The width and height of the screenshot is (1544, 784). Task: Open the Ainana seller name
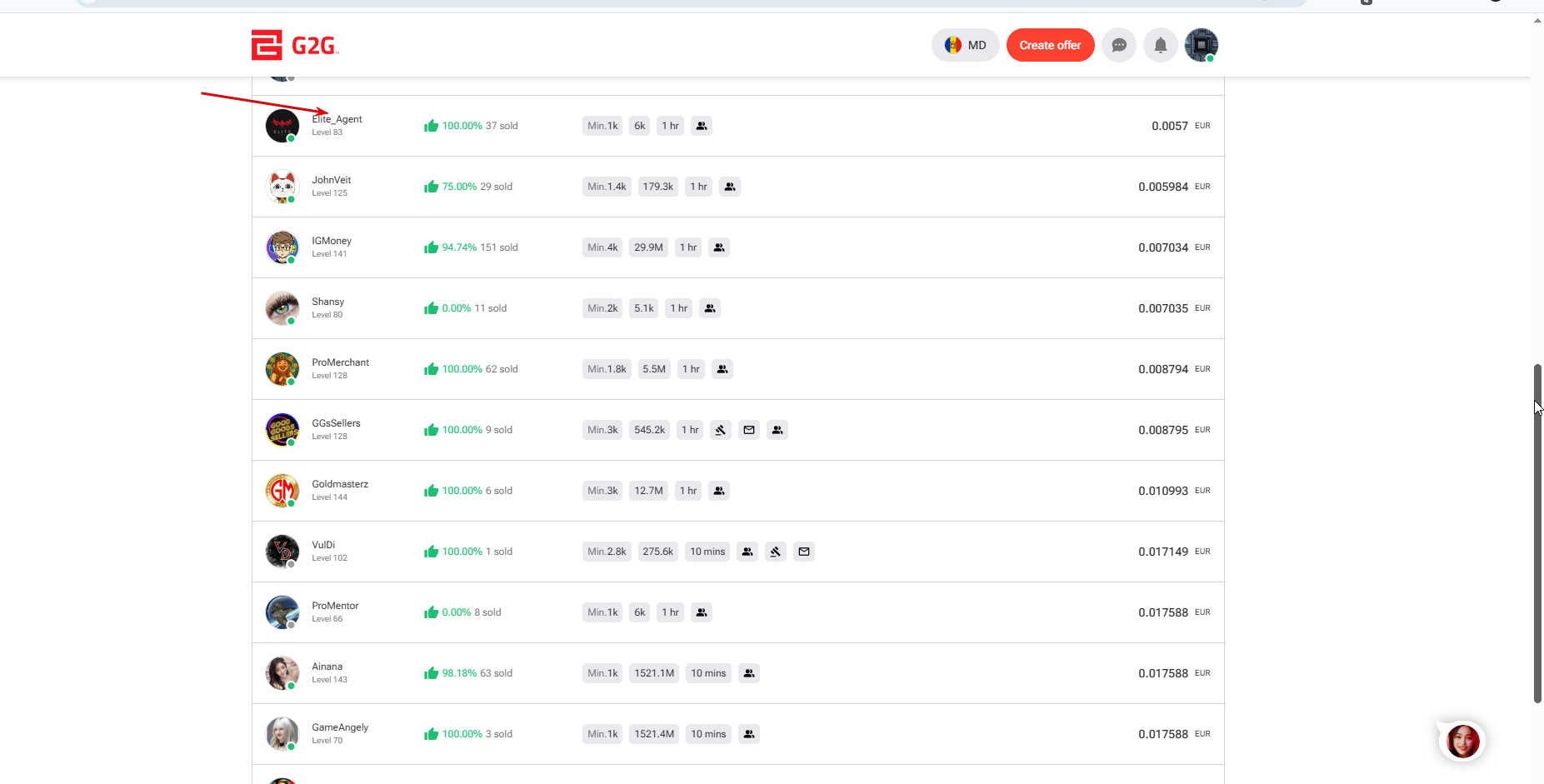(327, 667)
